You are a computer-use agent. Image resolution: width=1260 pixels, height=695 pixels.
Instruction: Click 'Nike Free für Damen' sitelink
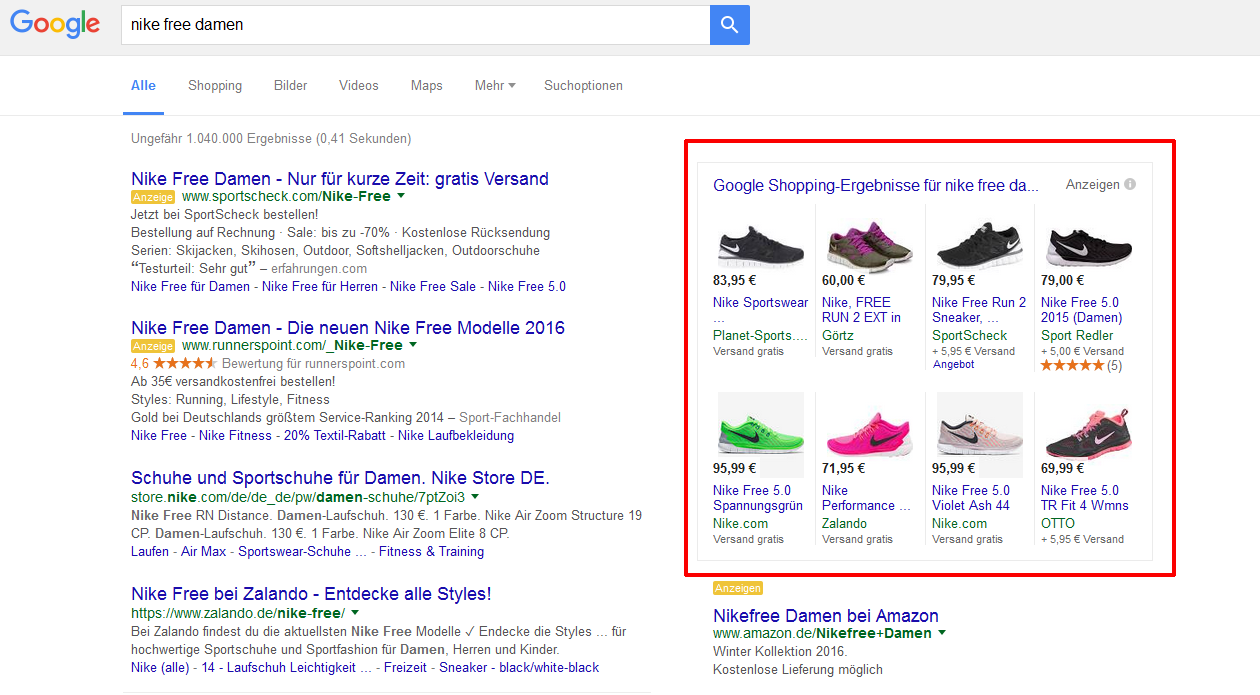pos(190,287)
